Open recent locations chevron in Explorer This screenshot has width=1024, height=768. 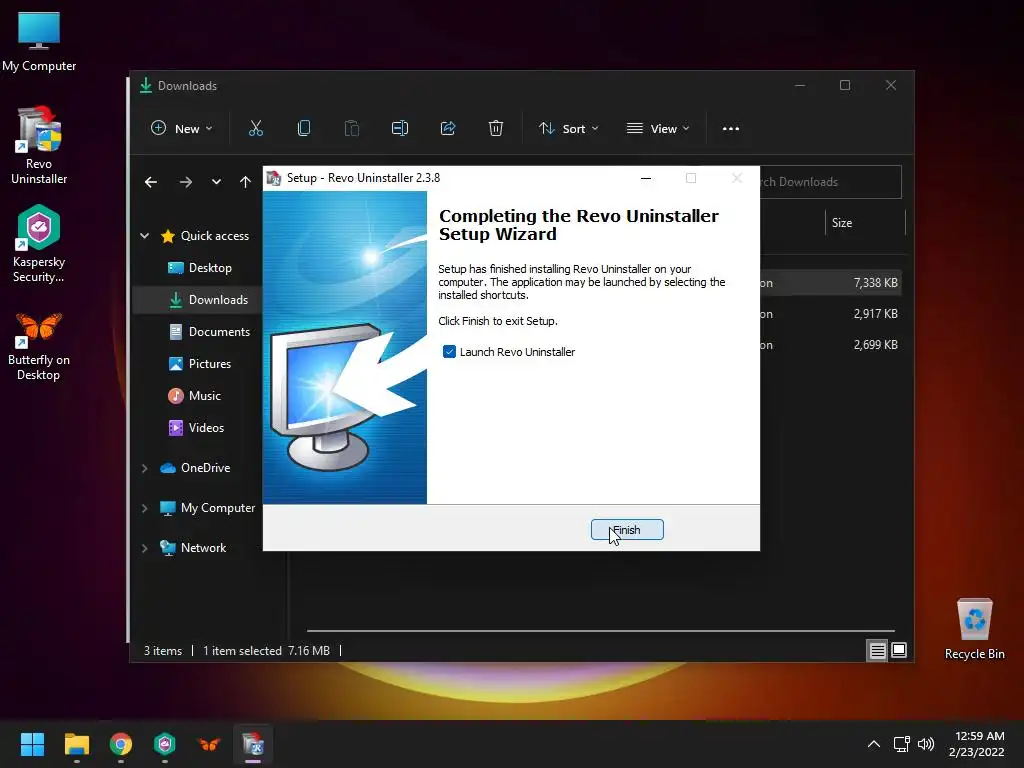(x=216, y=182)
